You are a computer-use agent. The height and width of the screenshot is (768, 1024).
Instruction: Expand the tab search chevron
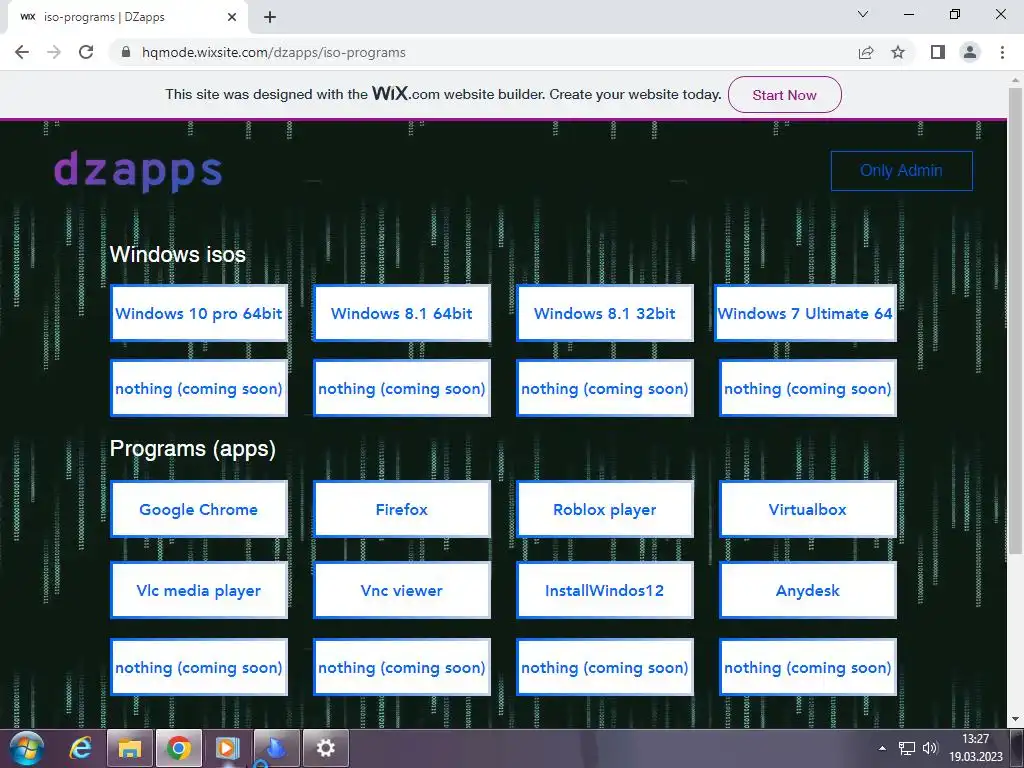[863, 14]
